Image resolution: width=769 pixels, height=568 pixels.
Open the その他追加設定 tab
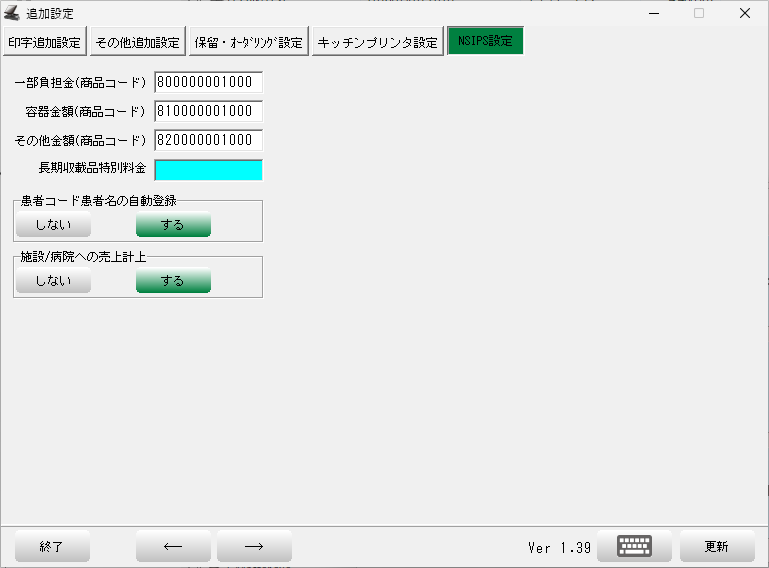[137, 42]
